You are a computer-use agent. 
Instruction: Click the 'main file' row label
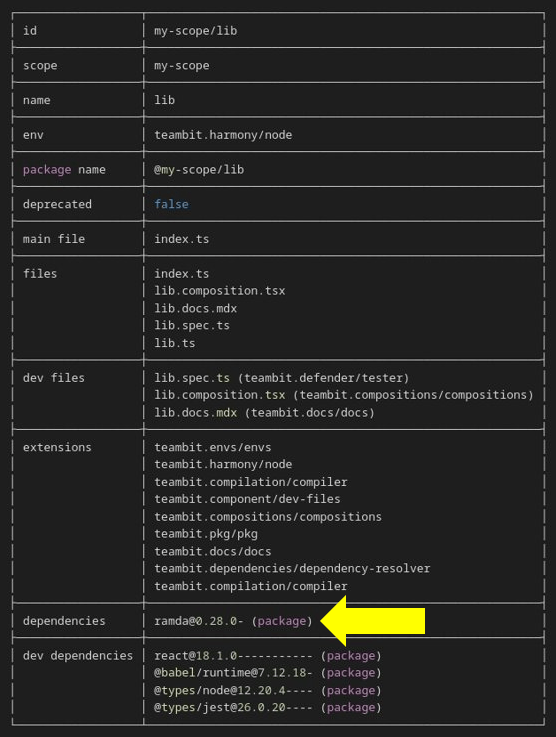point(54,239)
